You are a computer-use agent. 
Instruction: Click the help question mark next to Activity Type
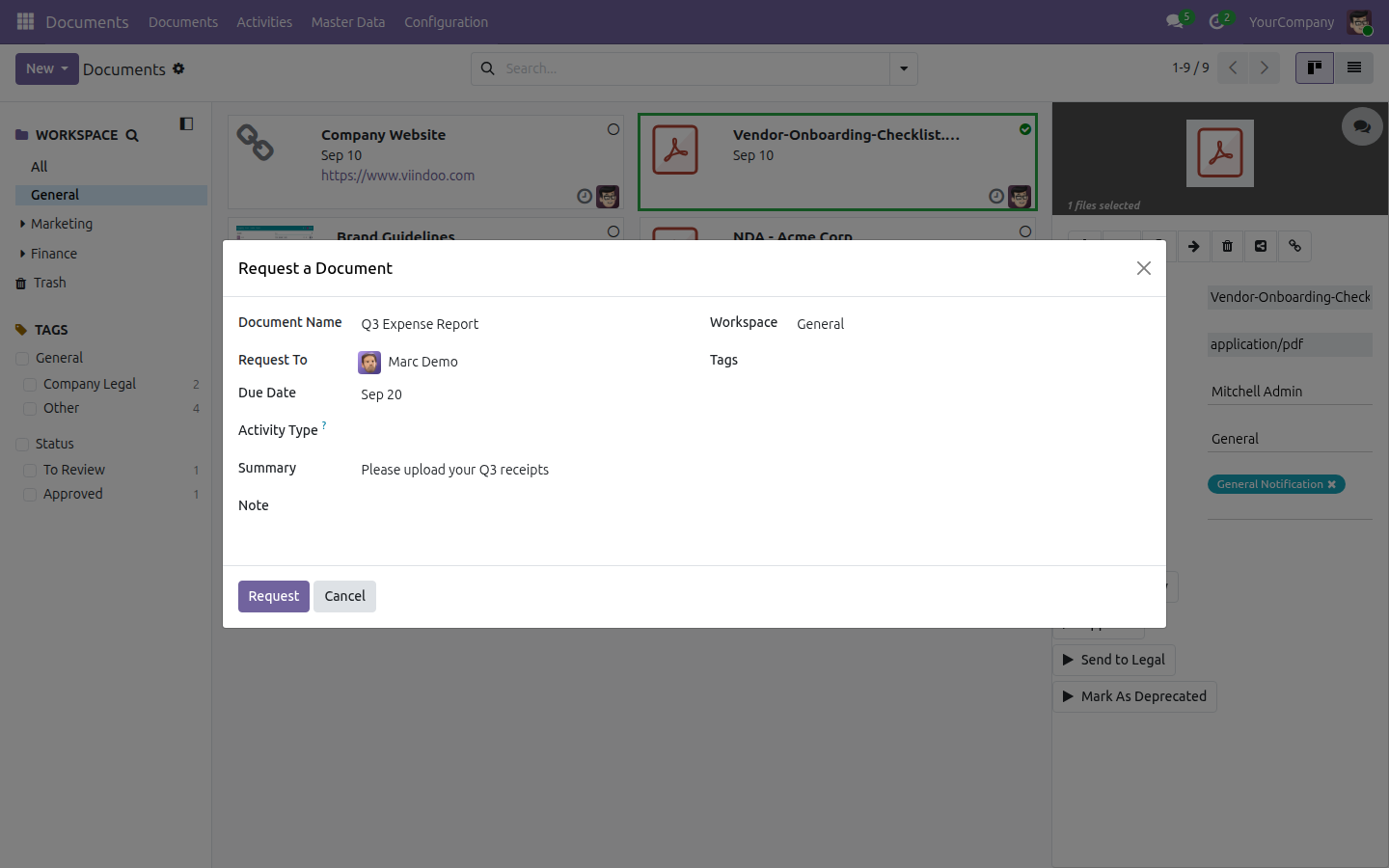[x=324, y=424]
